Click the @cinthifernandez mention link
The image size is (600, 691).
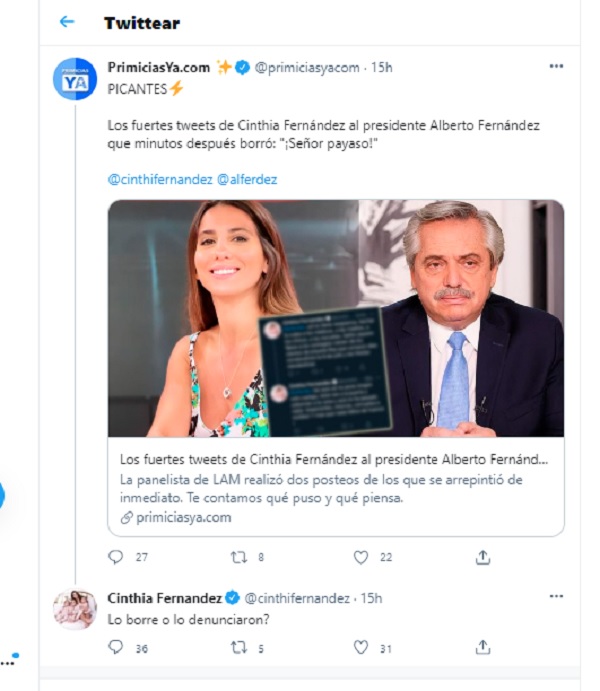158,179
